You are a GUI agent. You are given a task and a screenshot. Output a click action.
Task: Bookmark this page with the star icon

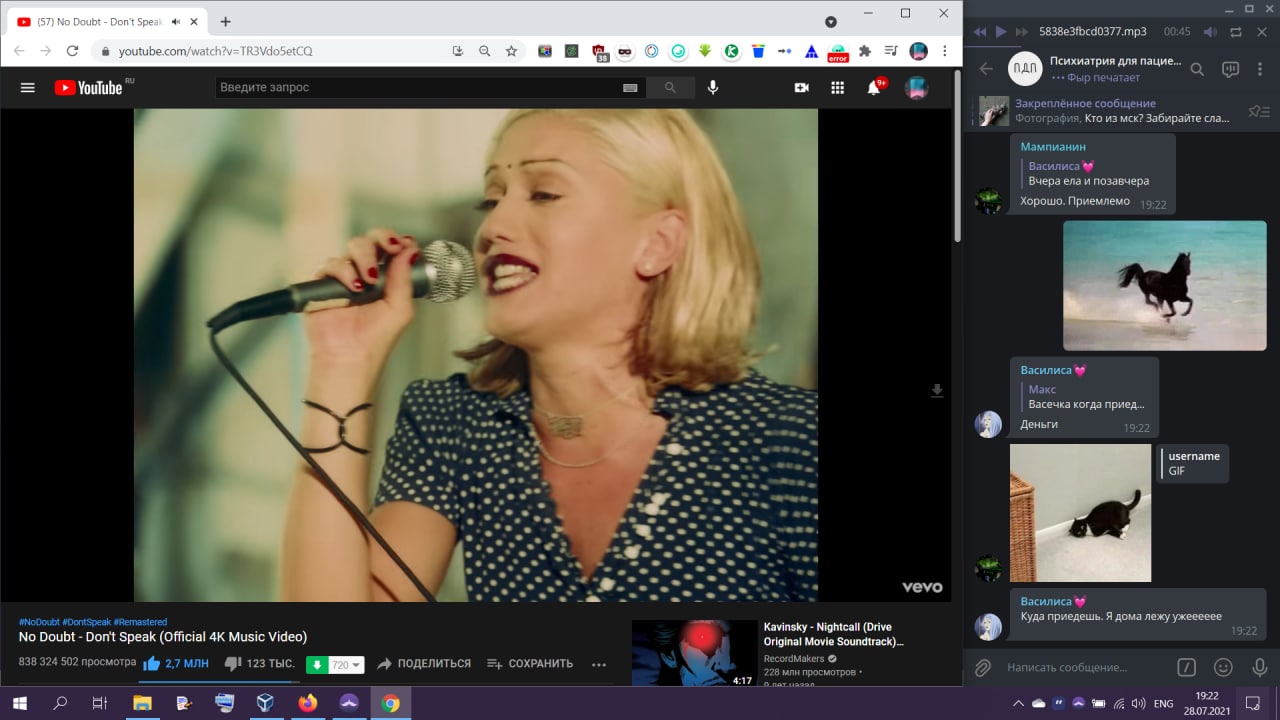(x=511, y=51)
